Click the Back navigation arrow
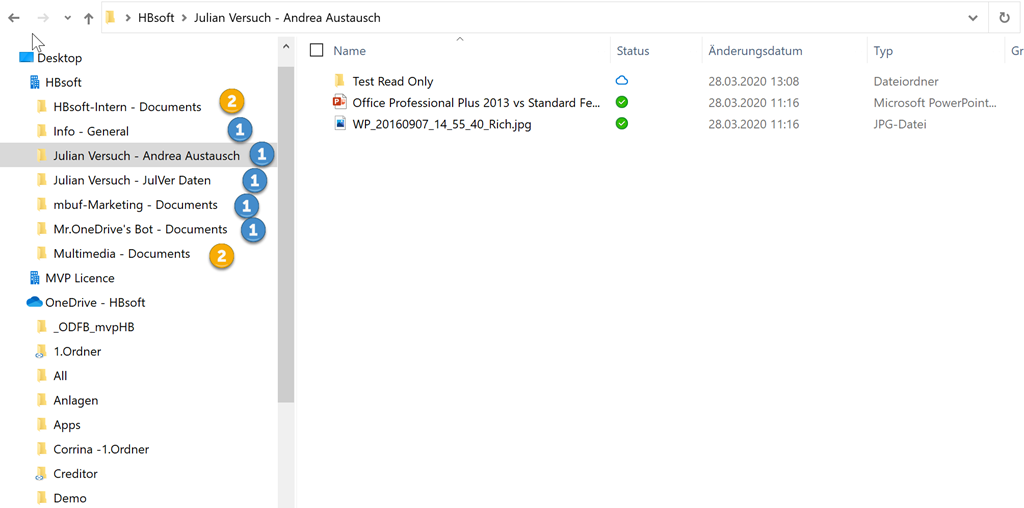Image resolution: width=1024 pixels, height=508 pixels. tap(14, 18)
